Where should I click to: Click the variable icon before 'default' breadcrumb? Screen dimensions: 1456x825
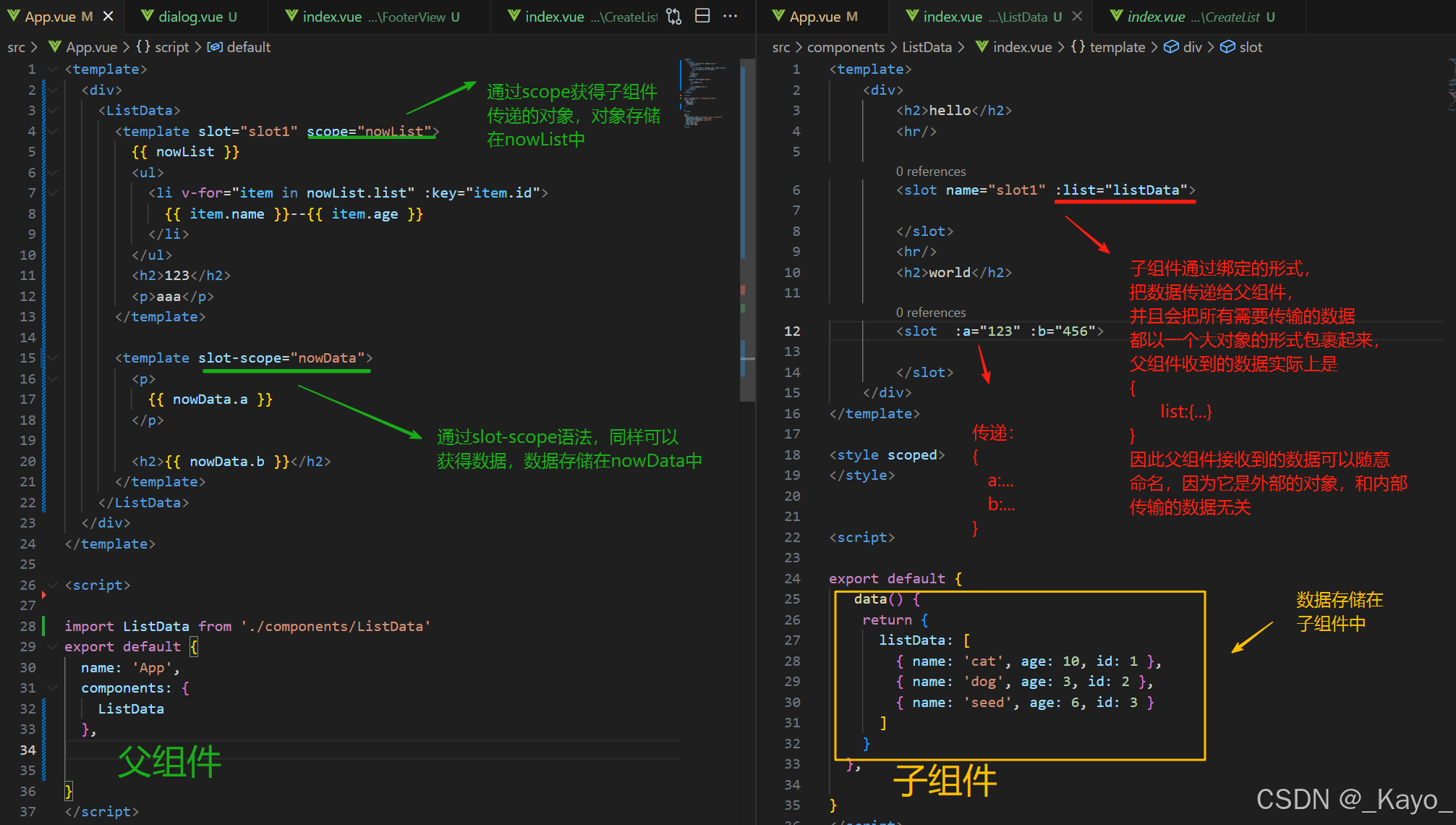(x=215, y=47)
